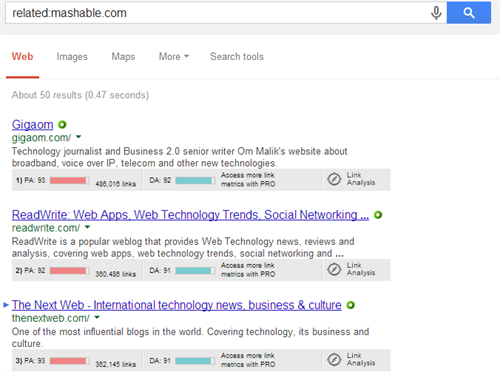Open Link Analysis compass for The Next Web
Screen dimensions: 500x375
point(334,360)
